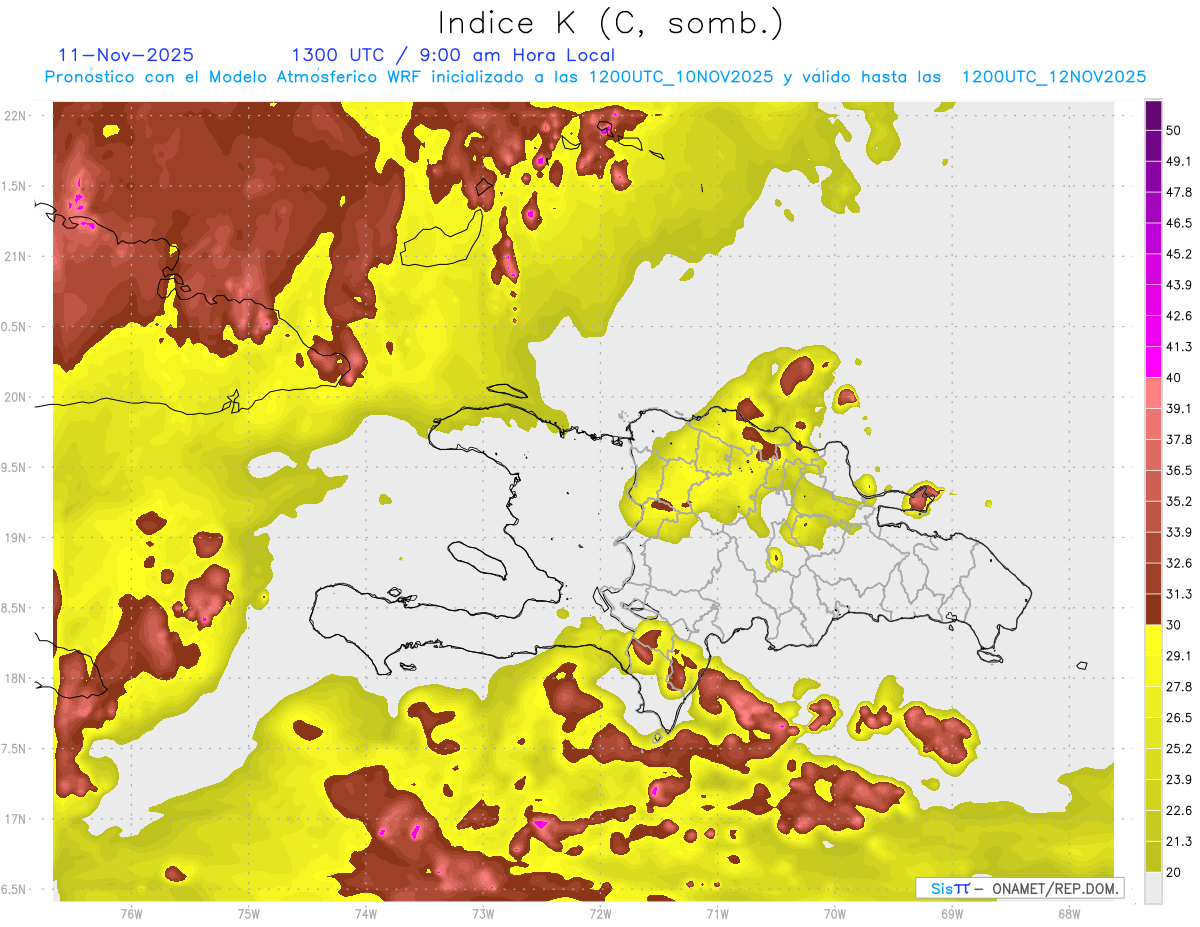Click '1300 UTC / 9:00 am Hora Local'
This screenshot has height=927, width=1200.
tap(453, 55)
